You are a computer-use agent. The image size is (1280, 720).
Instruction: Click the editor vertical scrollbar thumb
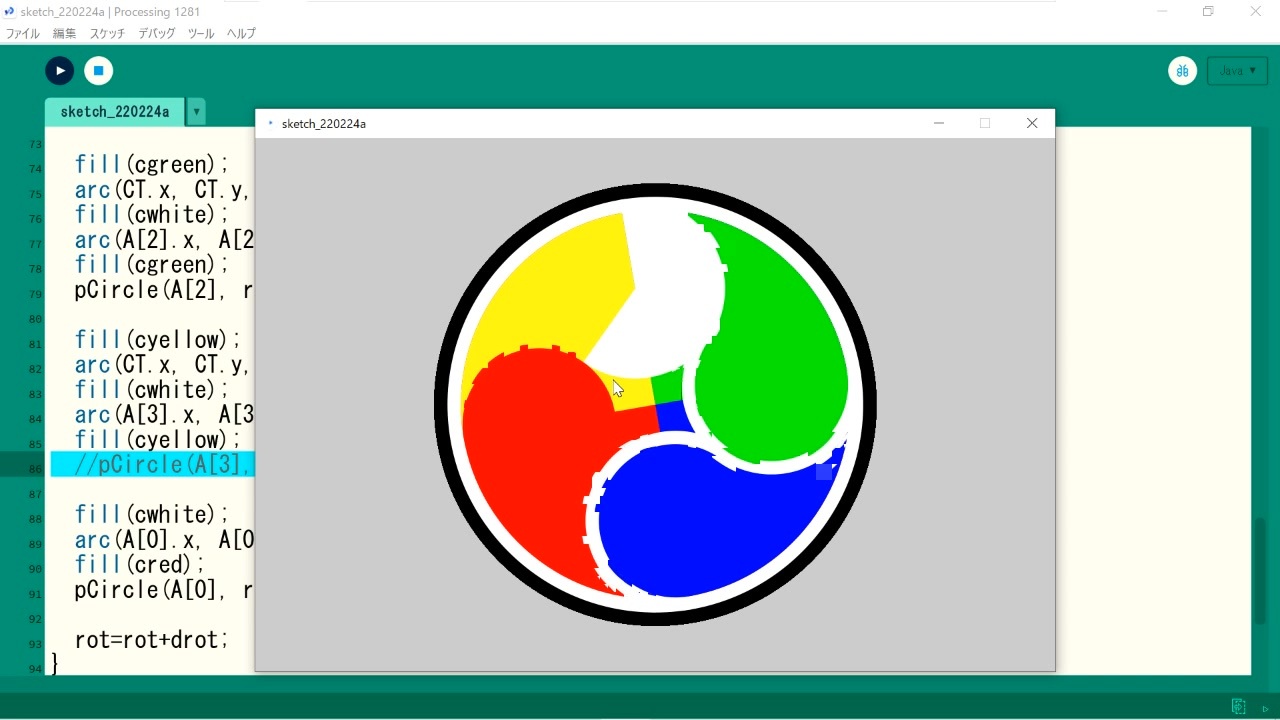click(1260, 570)
